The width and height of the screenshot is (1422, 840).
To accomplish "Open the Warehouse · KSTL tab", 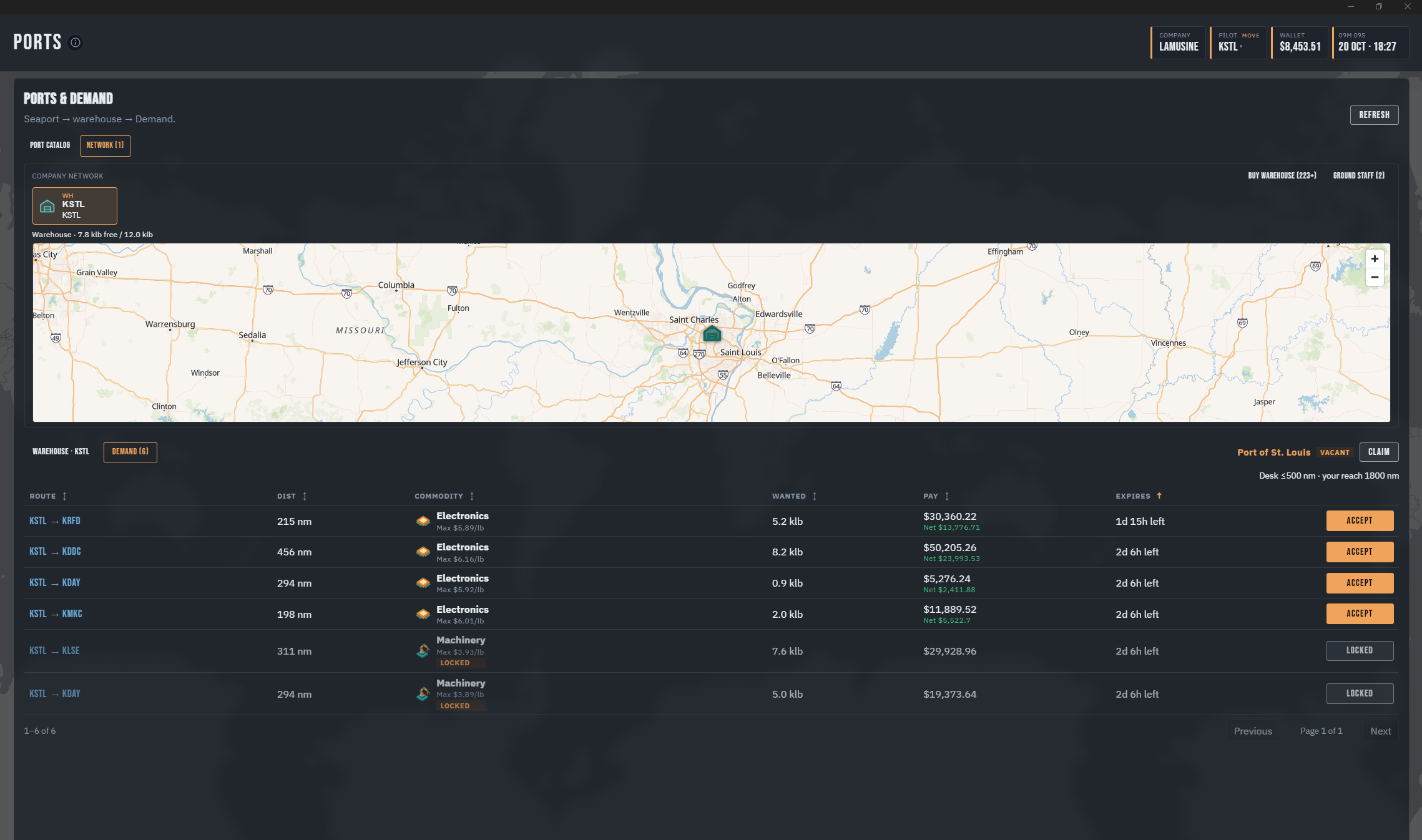I will (61, 452).
